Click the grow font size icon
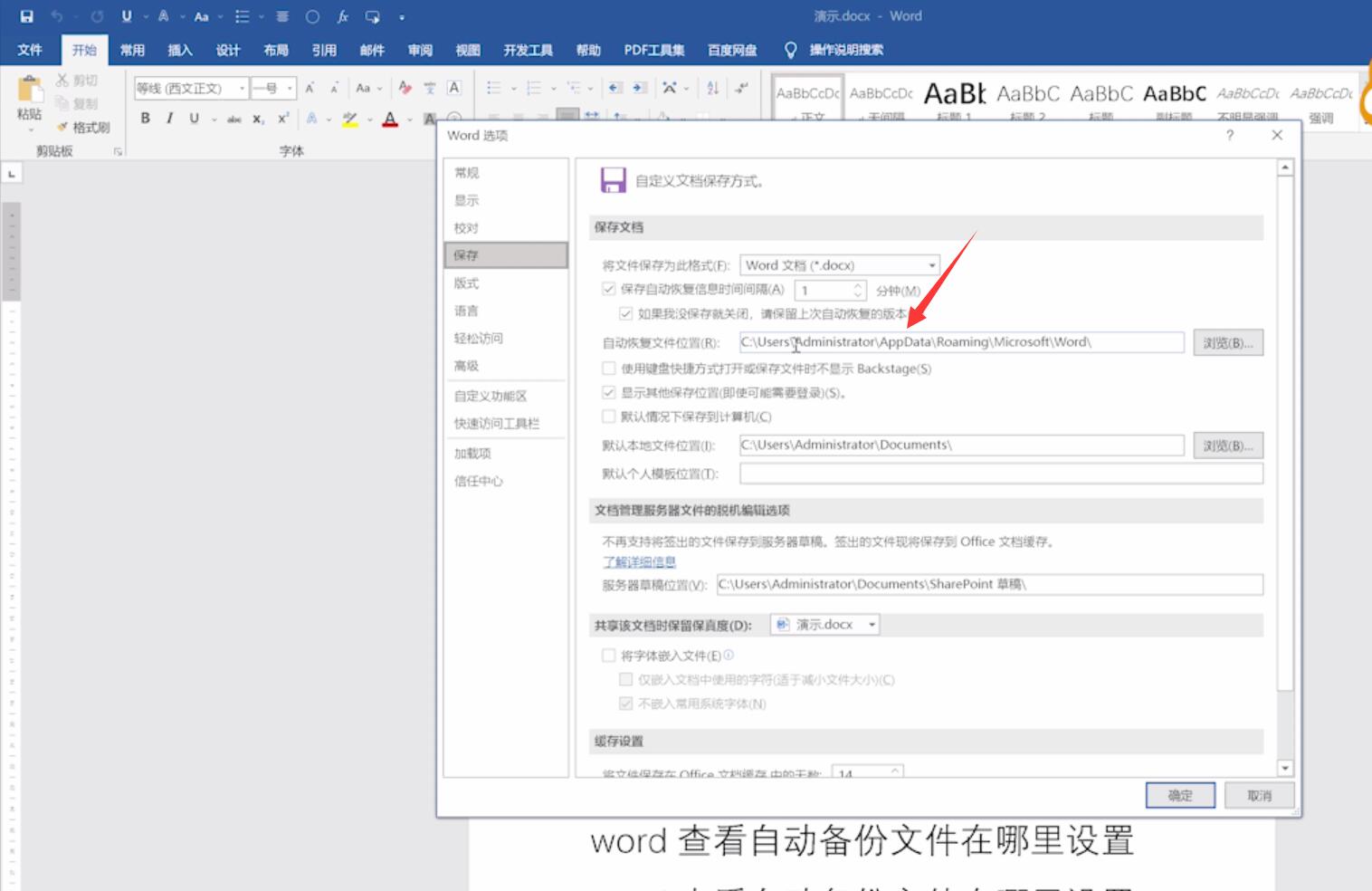 point(310,88)
